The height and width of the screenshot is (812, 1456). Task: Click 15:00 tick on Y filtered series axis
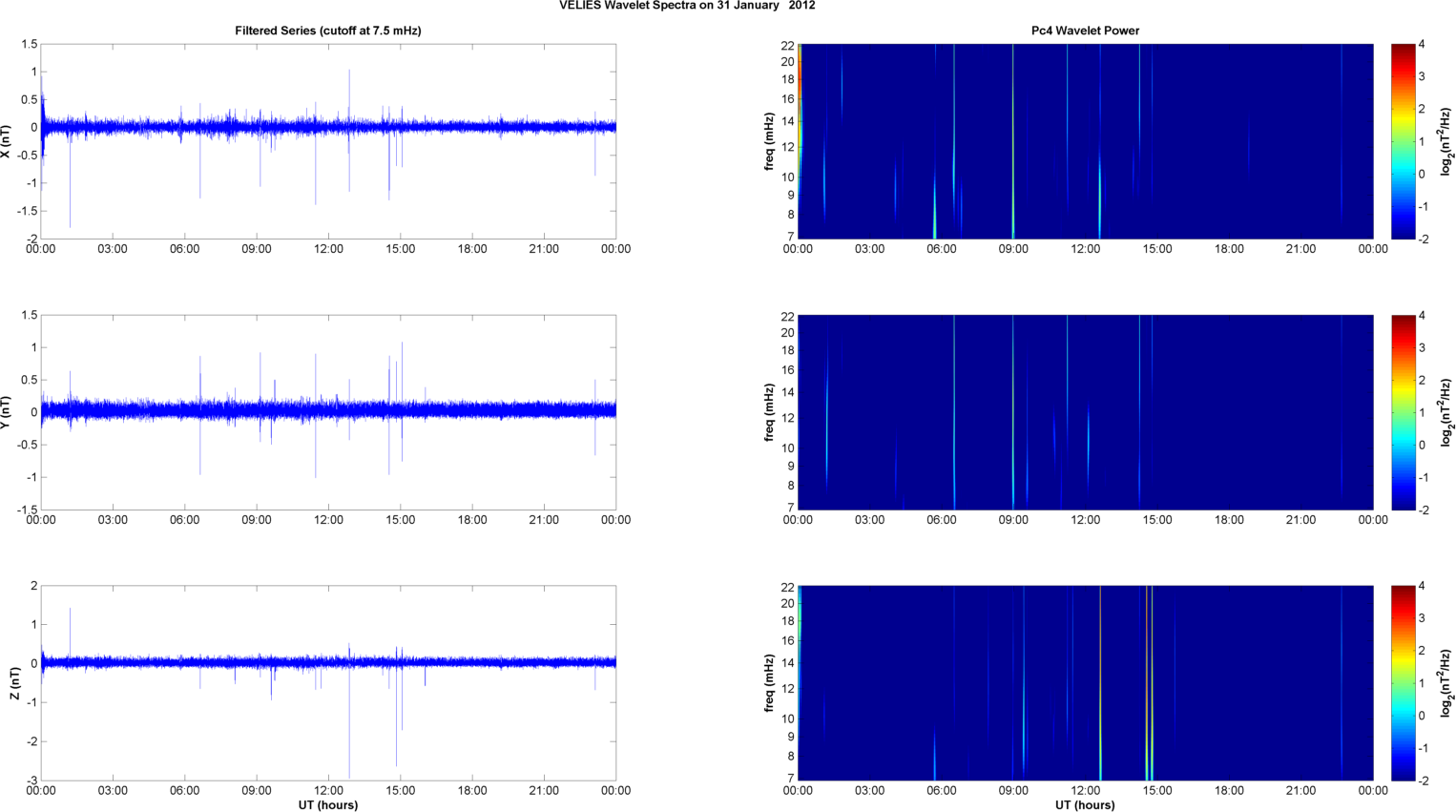click(400, 520)
